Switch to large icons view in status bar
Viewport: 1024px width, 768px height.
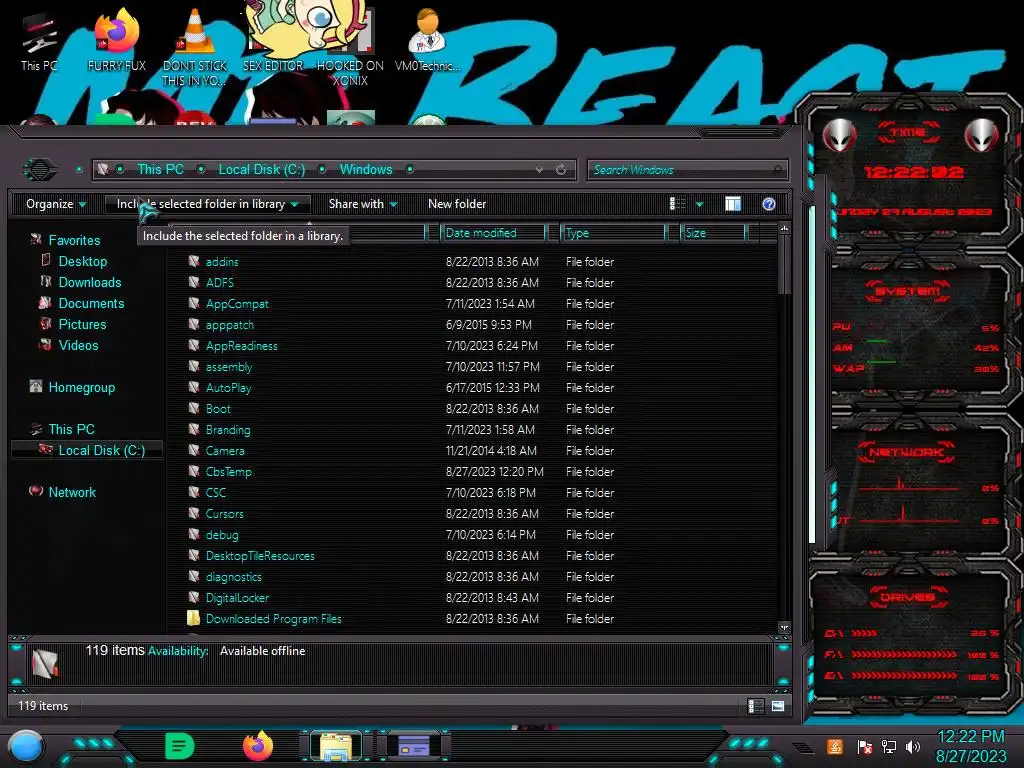778,706
